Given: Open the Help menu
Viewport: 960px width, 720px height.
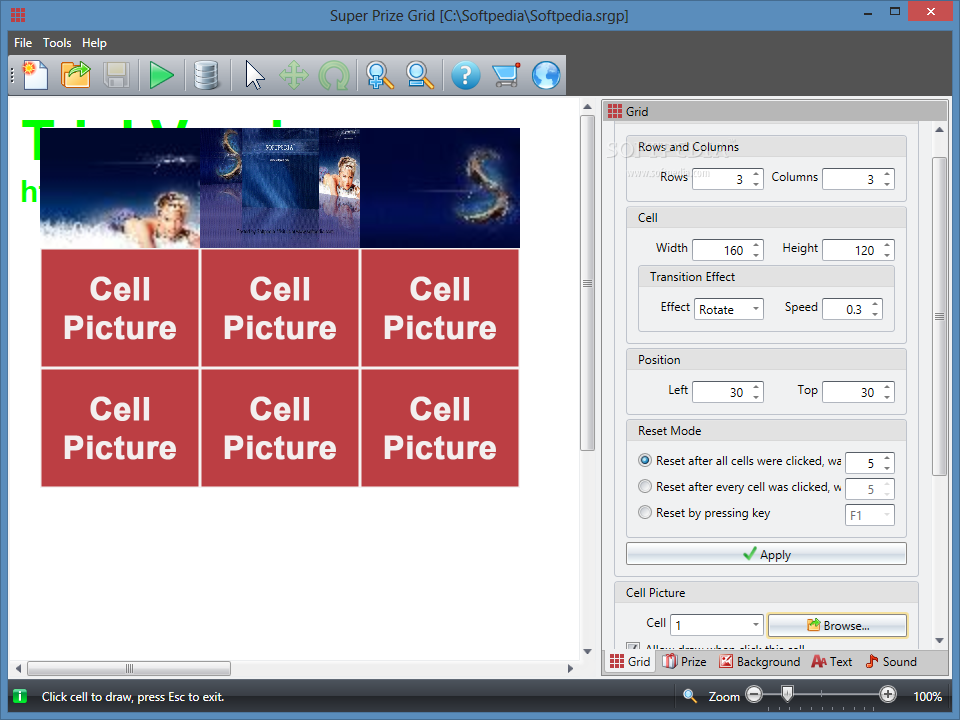Looking at the screenshot, I should point(94,43).
